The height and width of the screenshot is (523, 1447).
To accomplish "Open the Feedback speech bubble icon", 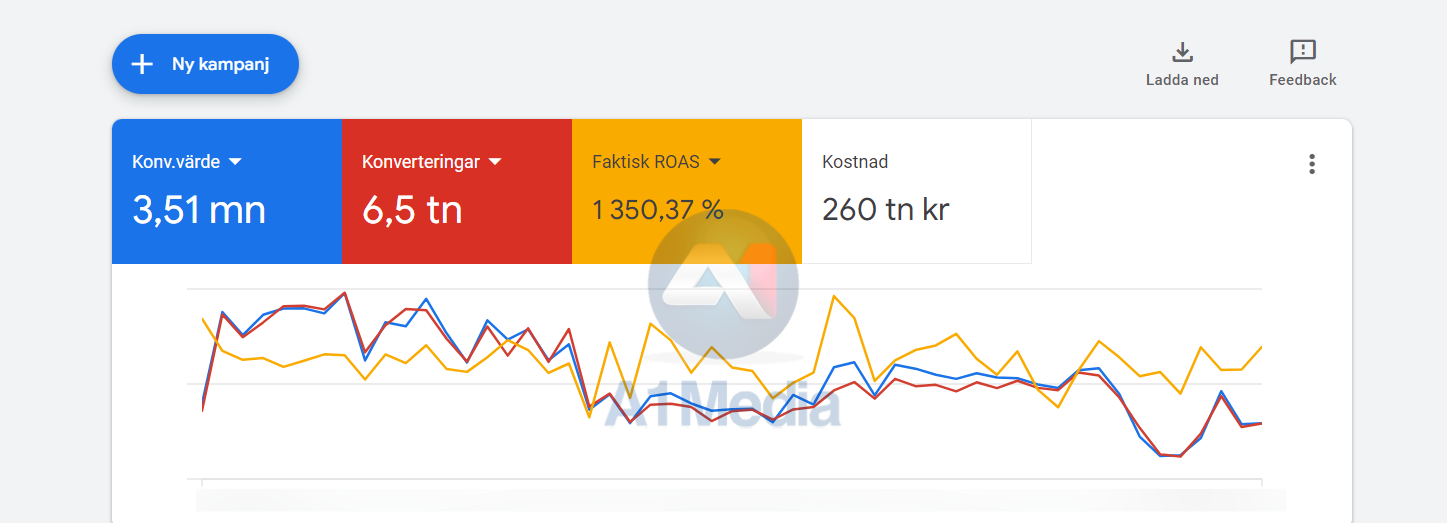I will (1302, 52).
